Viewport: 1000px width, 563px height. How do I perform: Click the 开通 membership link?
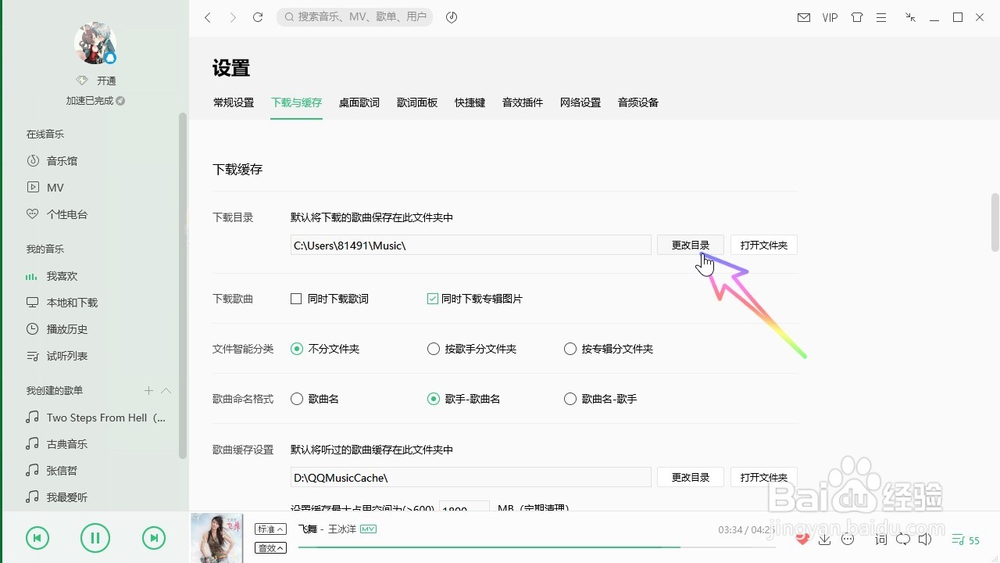click(x=106, y=80)
